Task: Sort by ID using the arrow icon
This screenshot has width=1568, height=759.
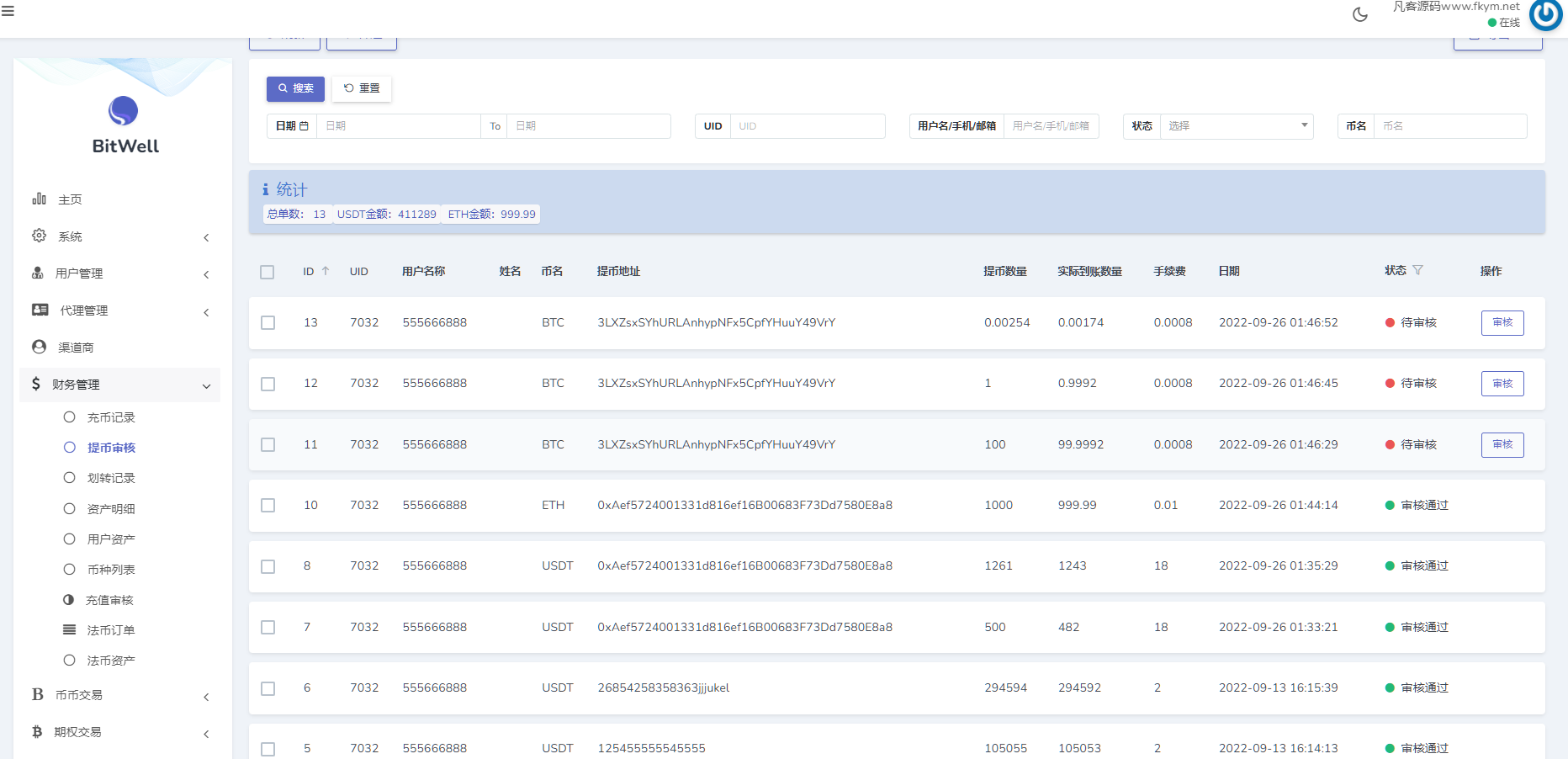Action: (x=326, y=271)
